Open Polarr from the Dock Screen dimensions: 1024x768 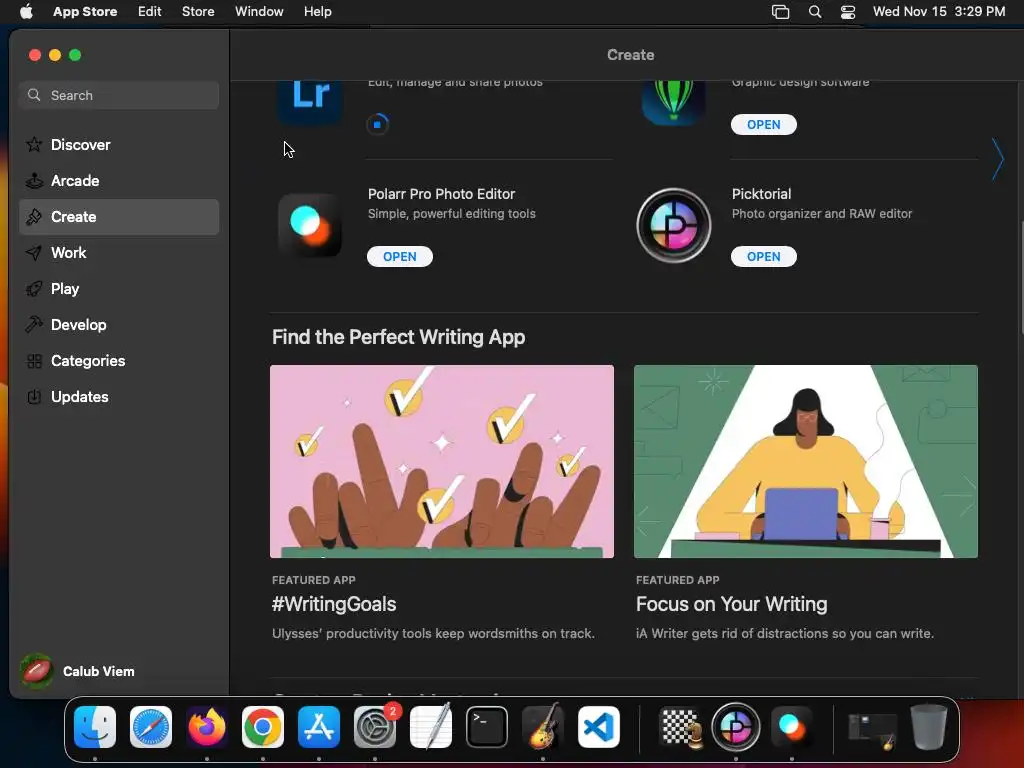pos(792,727)
